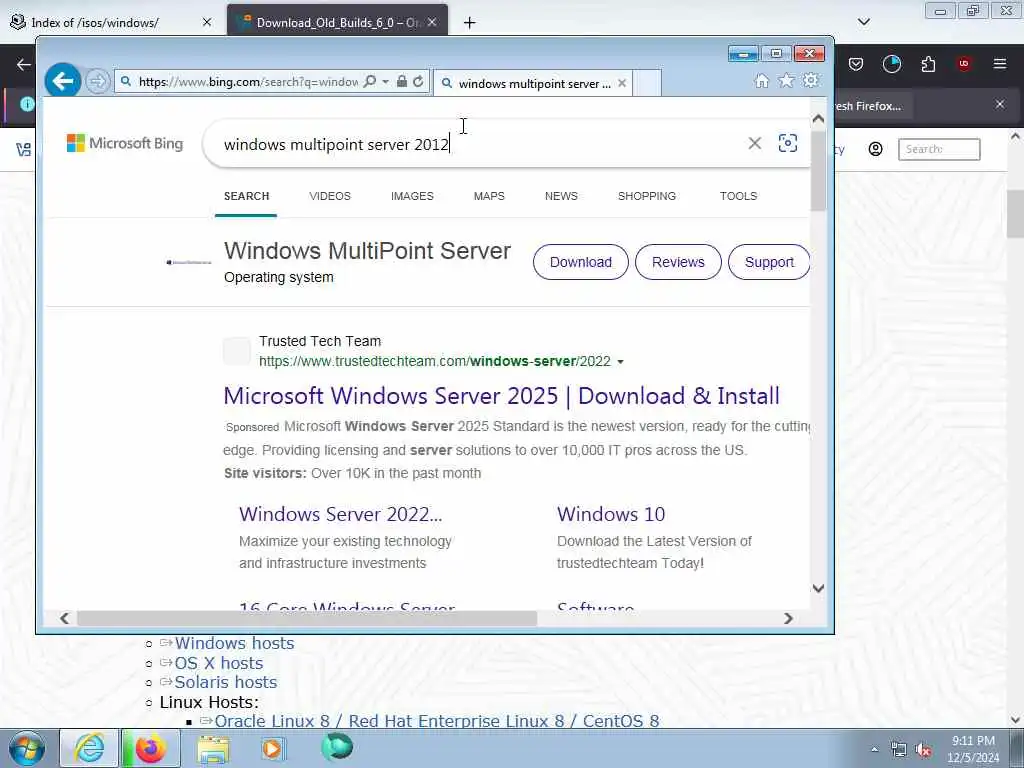Viewport: 1024px width, 768px height.
Task: Click the account user icon on the Firefox page
Action: tap(875, 149)
